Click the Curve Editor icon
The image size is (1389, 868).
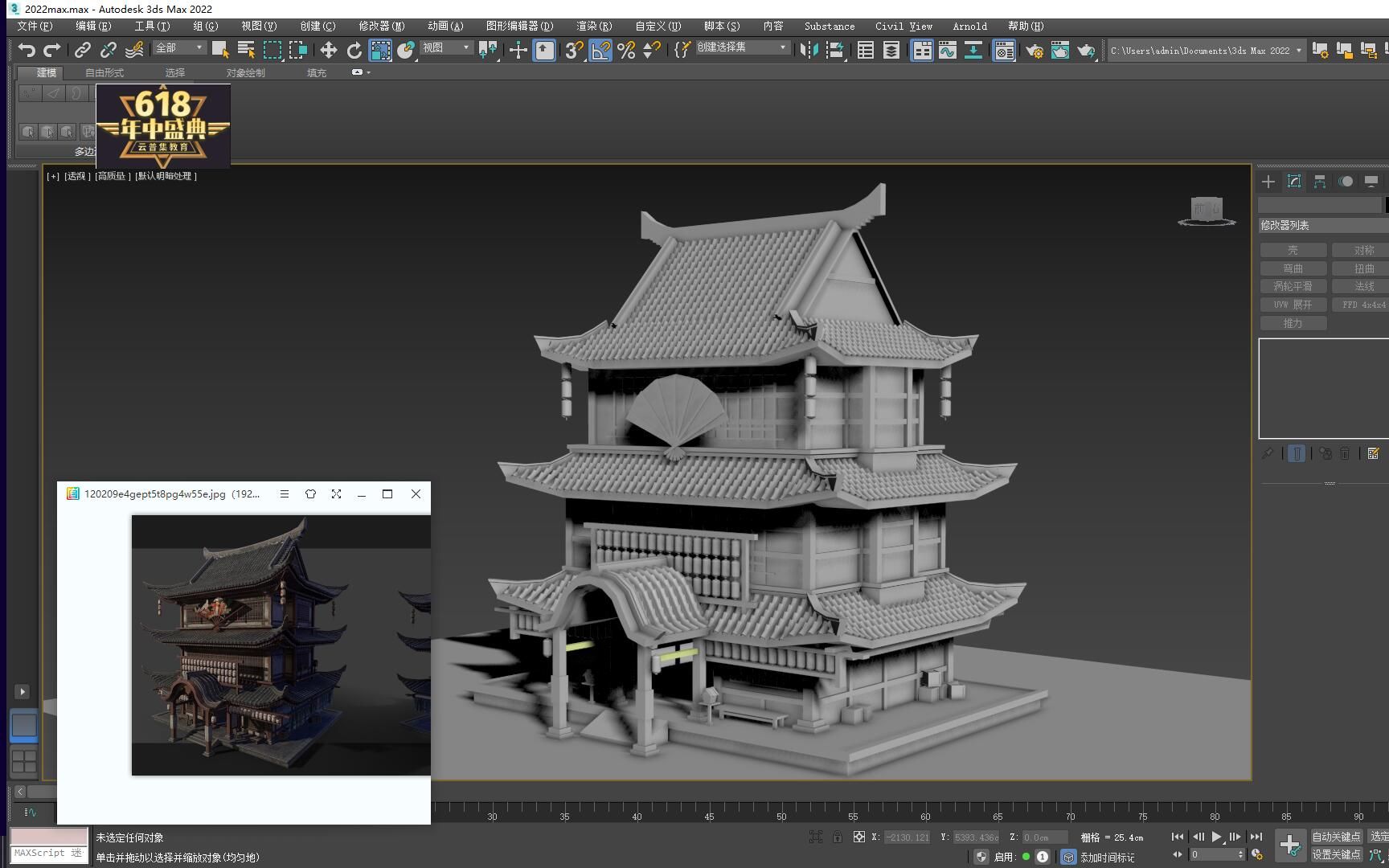coord(949,50)
